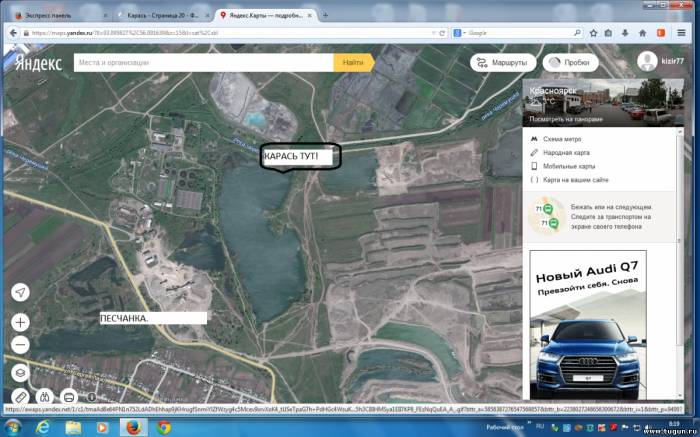
Task: Focus the Места и организации search field
Action: (x=204, y=62)
